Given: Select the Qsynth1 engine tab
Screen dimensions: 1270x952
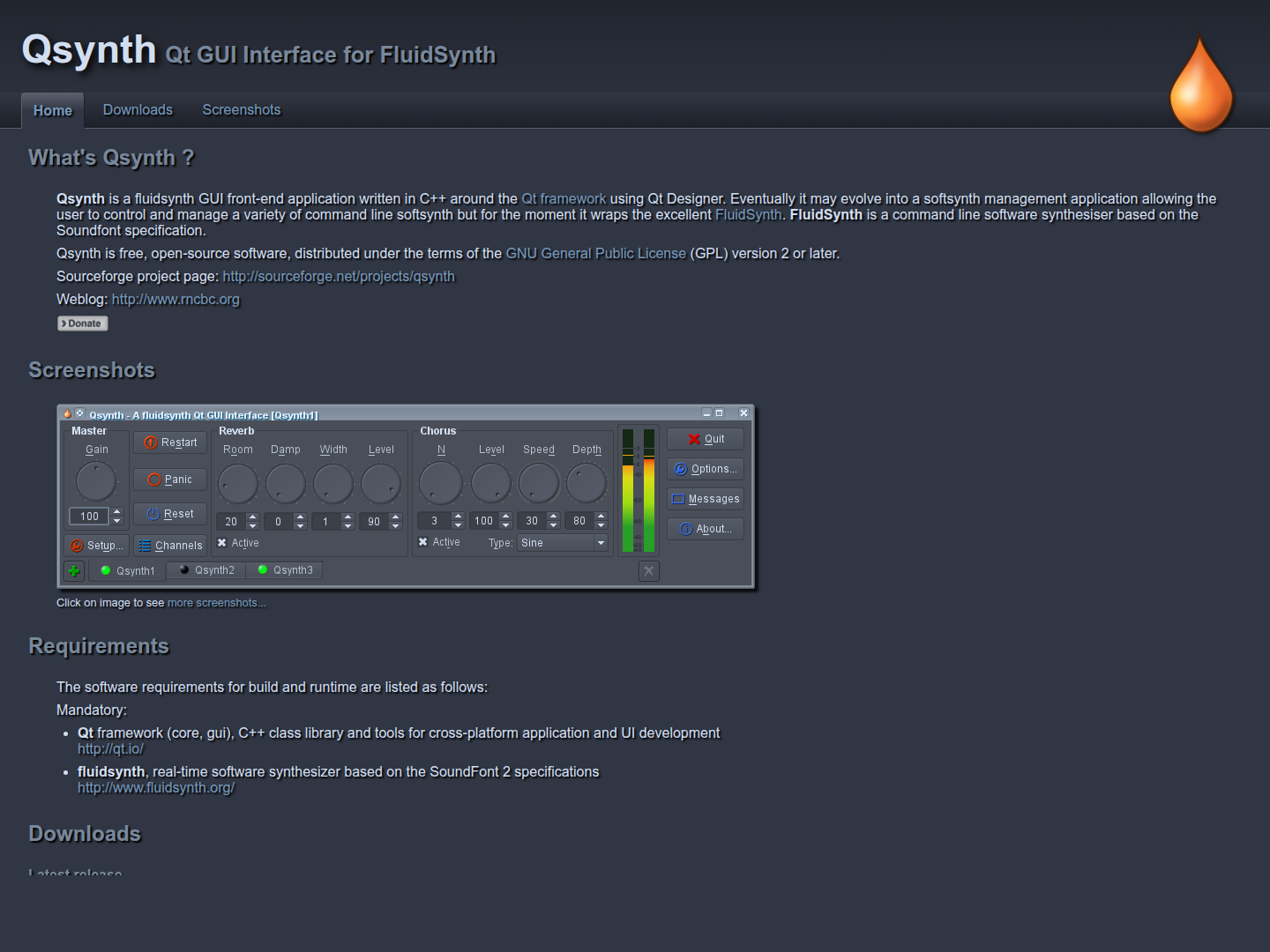Looking at the screenshot, I should [127, 571].
